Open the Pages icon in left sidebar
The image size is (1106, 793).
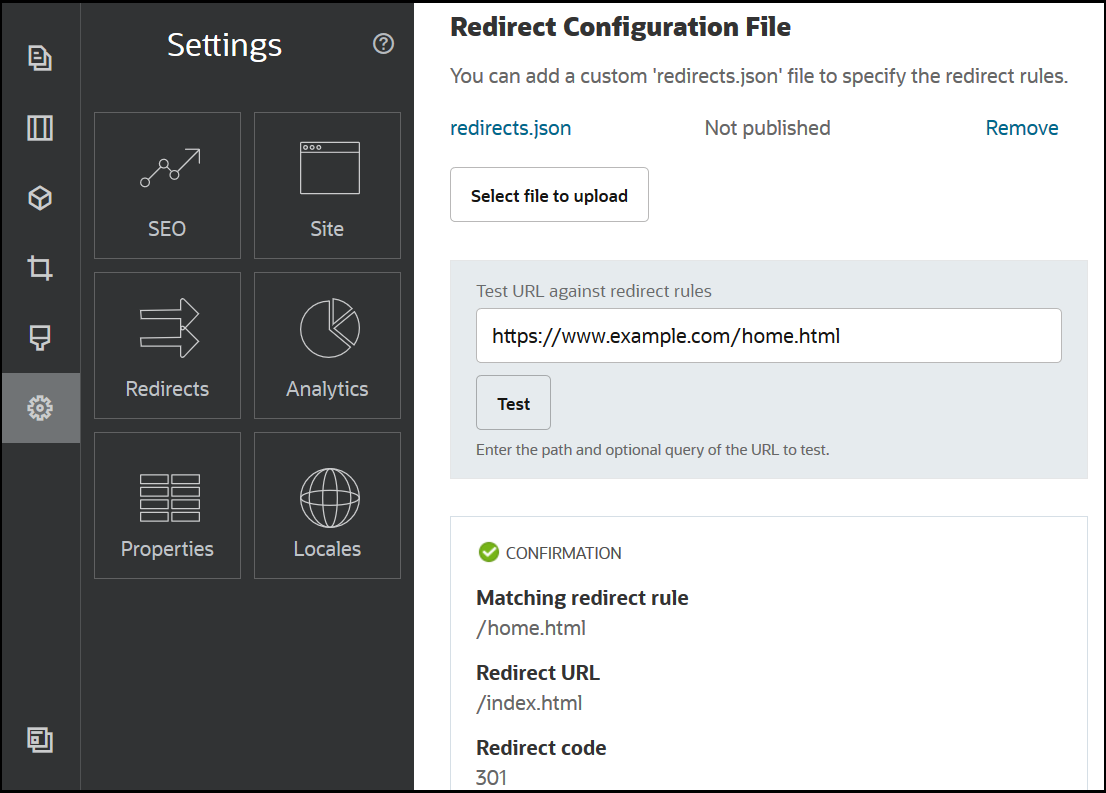(x=40, y=58)
